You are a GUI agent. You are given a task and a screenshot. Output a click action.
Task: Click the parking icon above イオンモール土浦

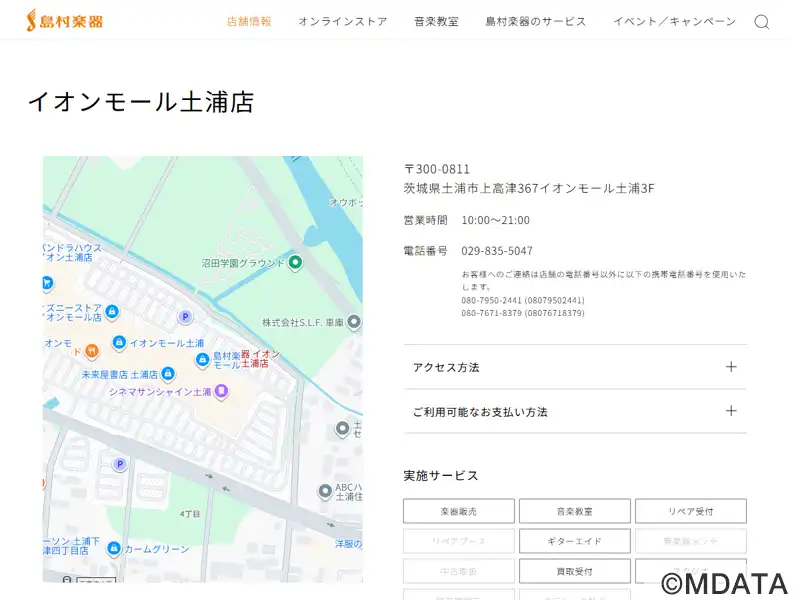[x=184, y=317]
